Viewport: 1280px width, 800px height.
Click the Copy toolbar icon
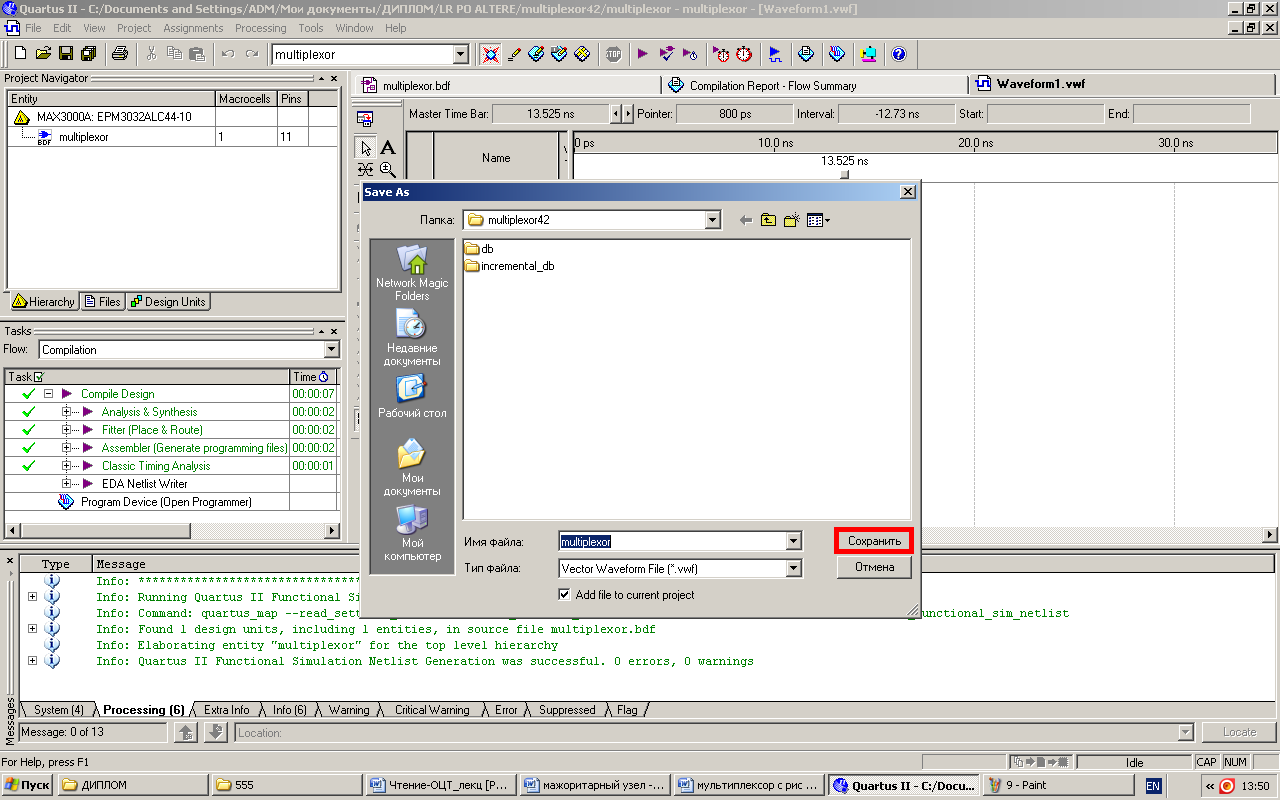click(x=174, y=53)
